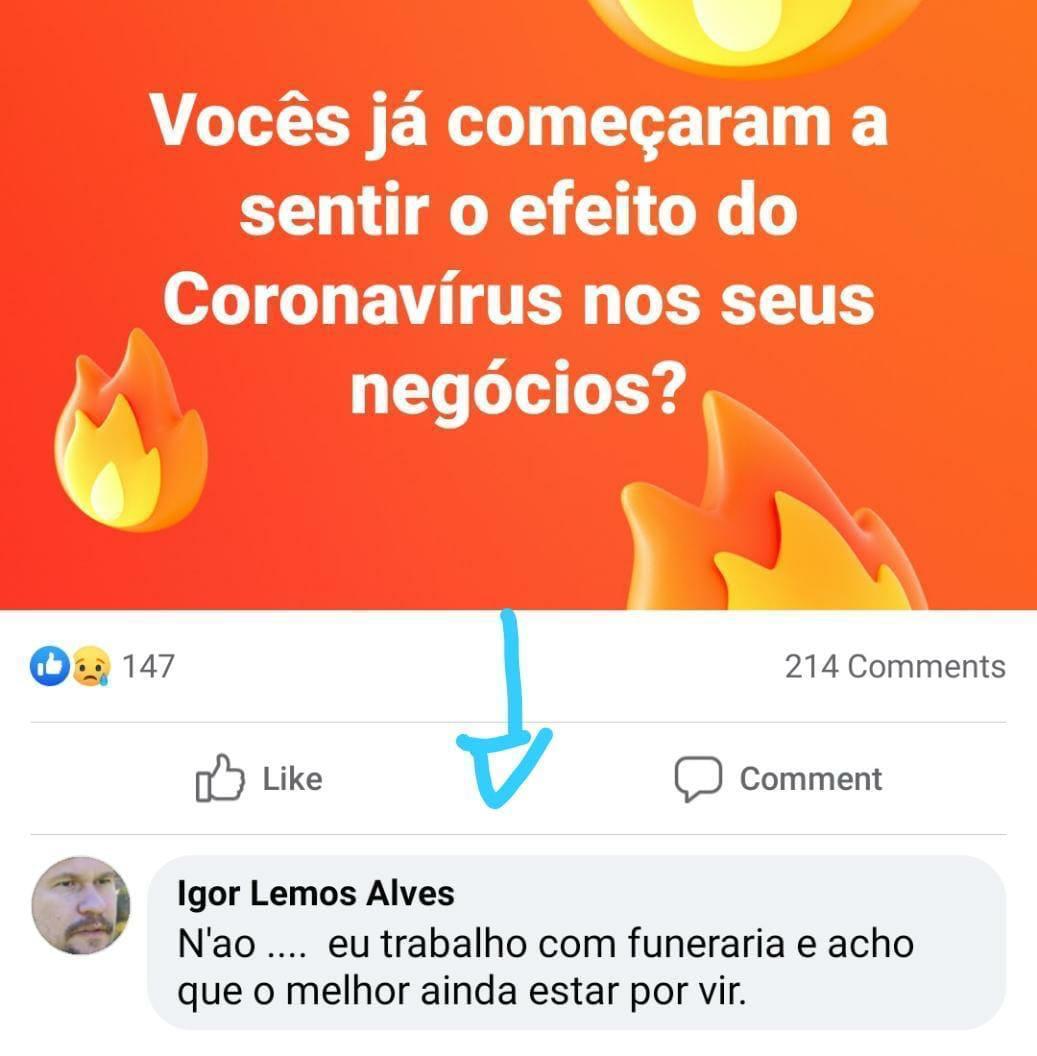Open Igor Lemos Alves profile picture

[x=81, y=905]
